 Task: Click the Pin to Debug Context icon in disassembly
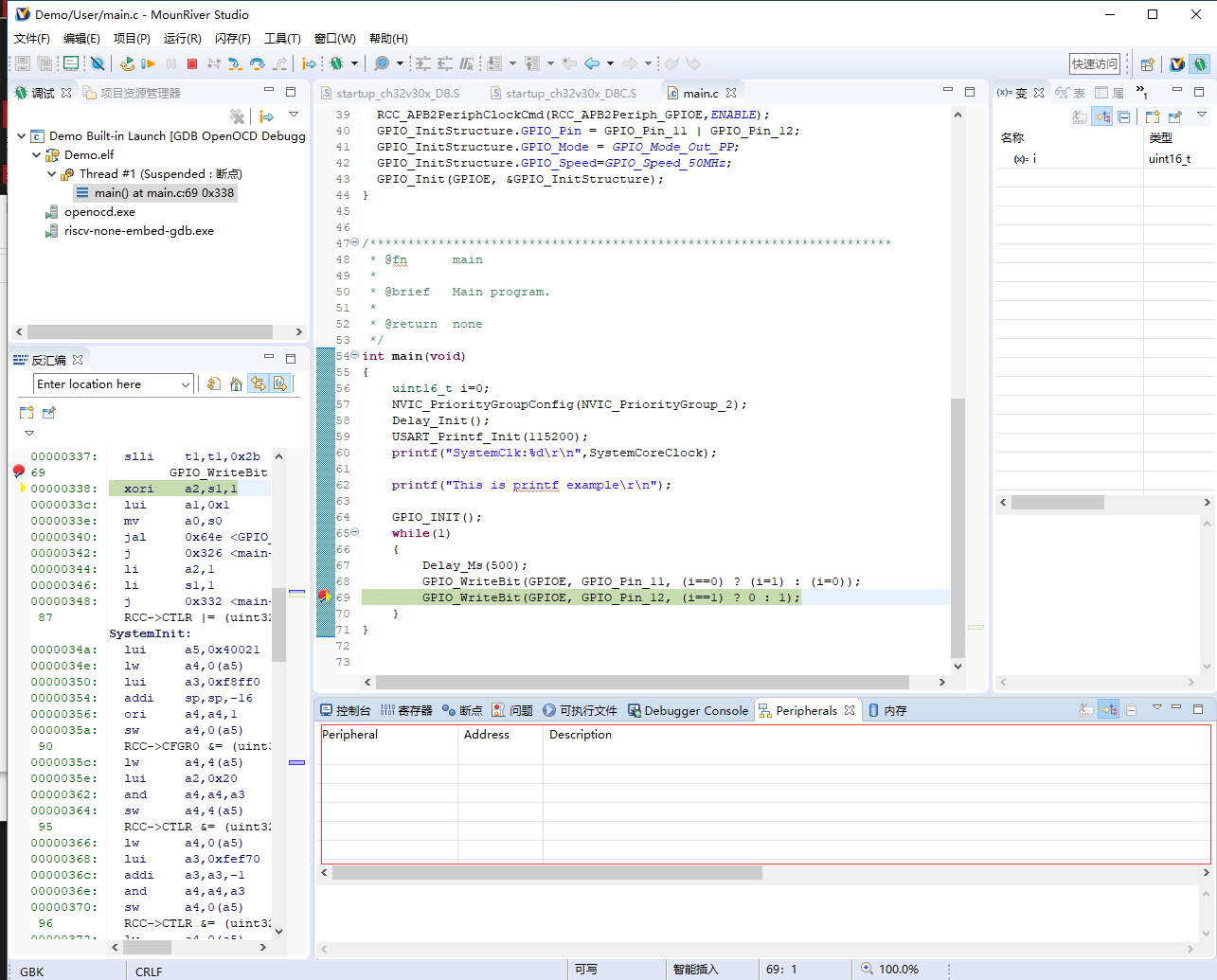[x=49, y=412]
